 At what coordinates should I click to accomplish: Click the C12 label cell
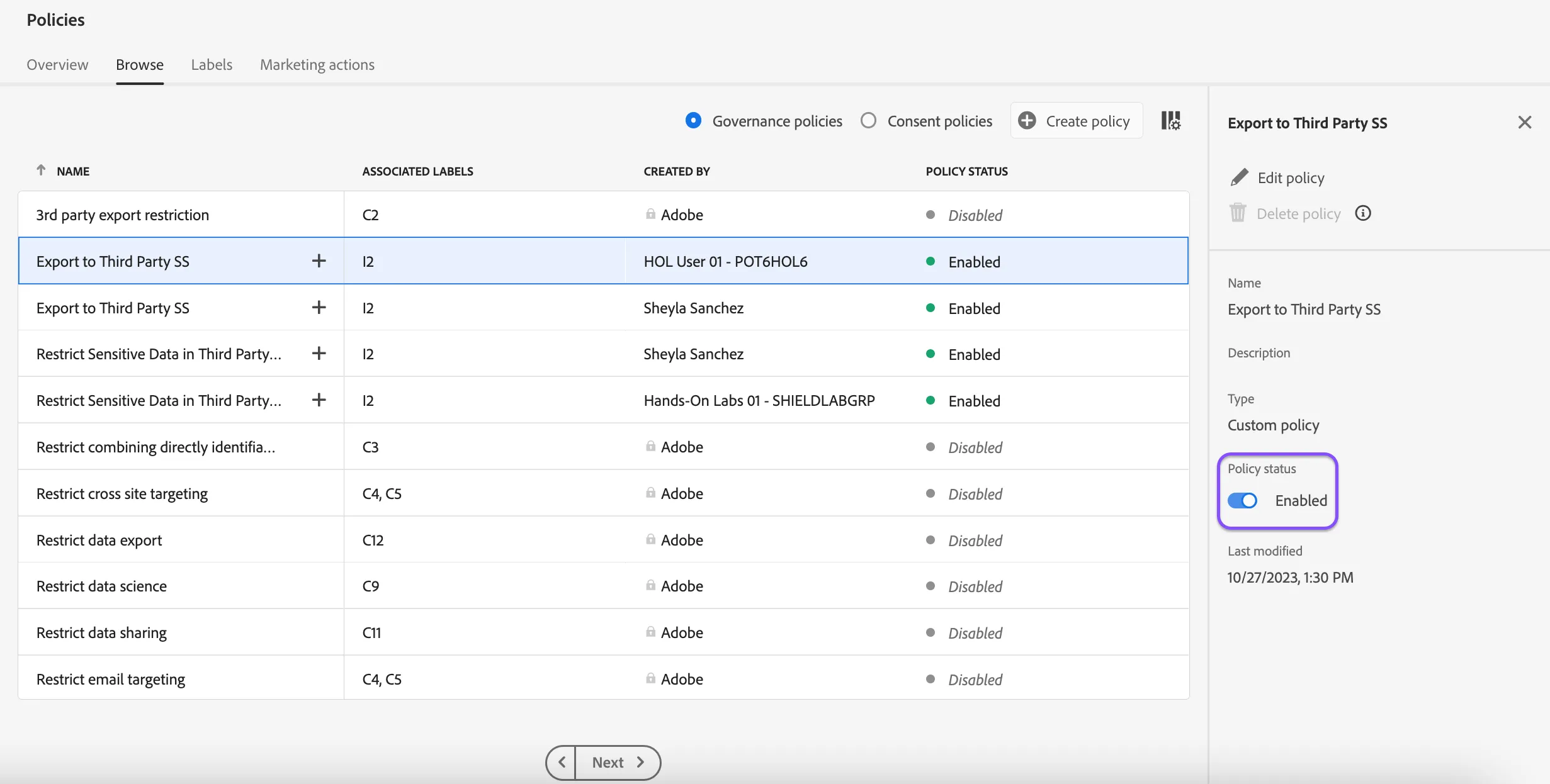tap(373, 540)
